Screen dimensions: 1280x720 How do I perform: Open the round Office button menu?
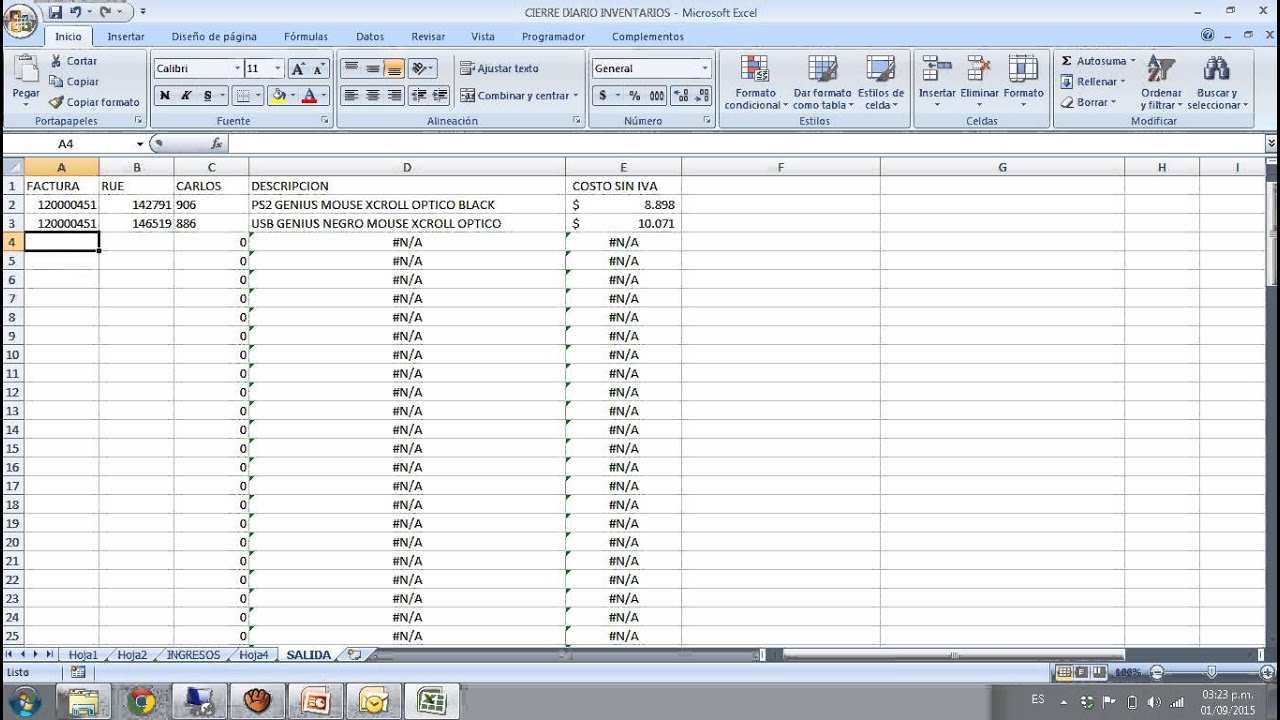coord(20,21)
